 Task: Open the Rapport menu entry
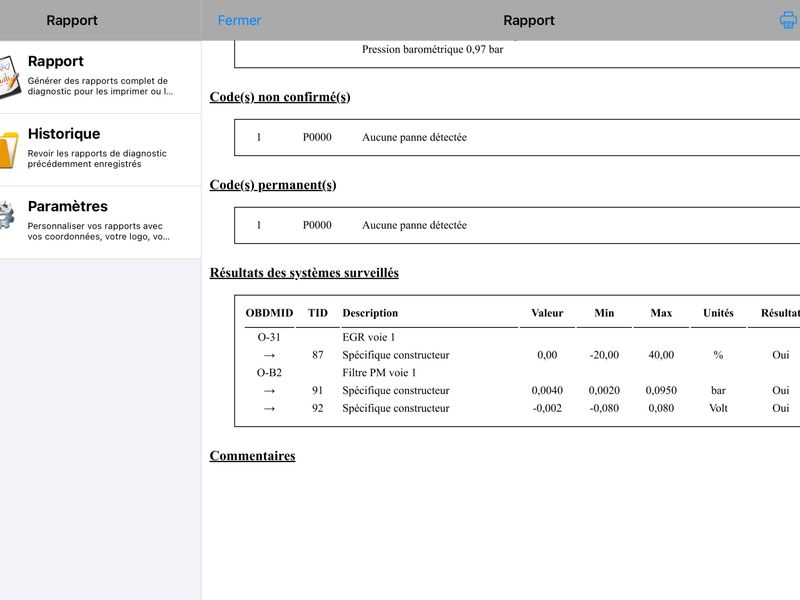point(101,77)
